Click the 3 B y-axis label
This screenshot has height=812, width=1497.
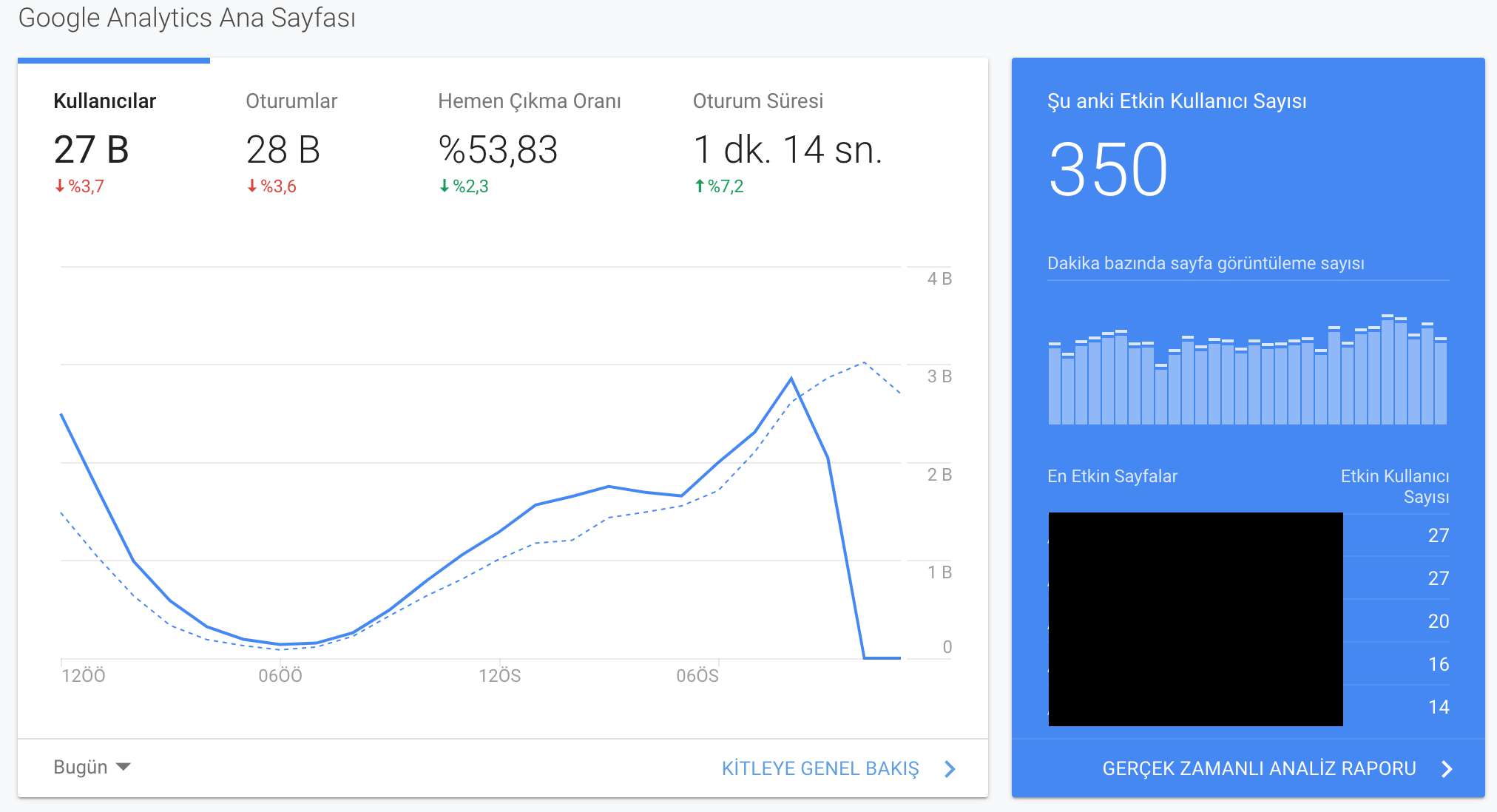(x=939, y=376)
